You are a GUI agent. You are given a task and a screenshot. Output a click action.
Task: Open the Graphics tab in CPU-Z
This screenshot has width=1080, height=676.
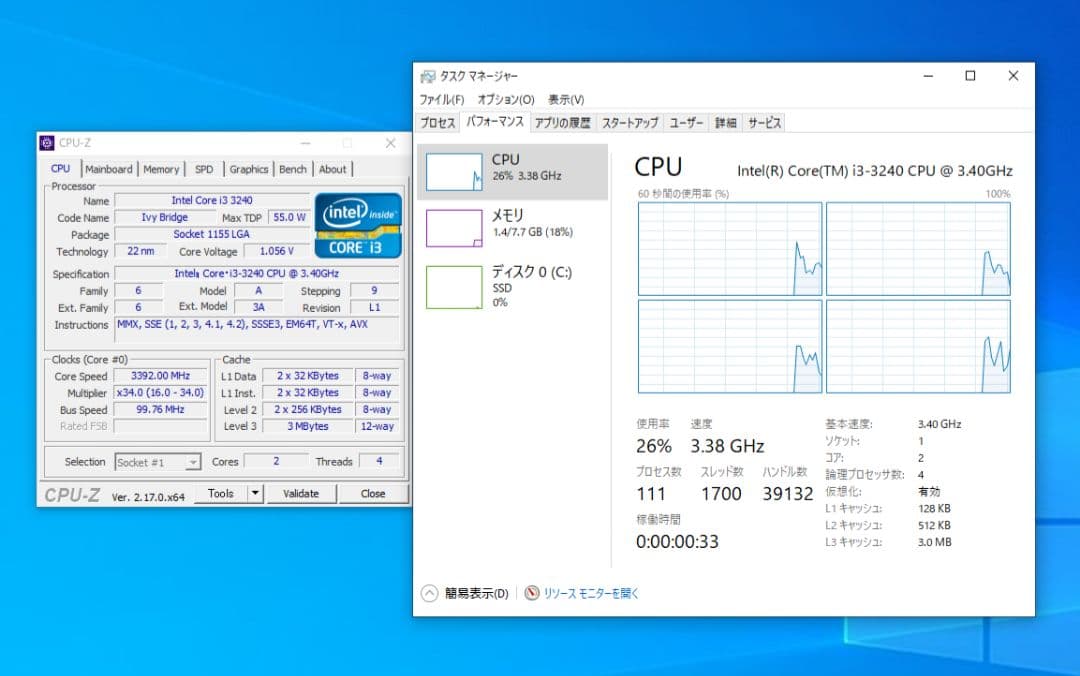pos(249,169)
